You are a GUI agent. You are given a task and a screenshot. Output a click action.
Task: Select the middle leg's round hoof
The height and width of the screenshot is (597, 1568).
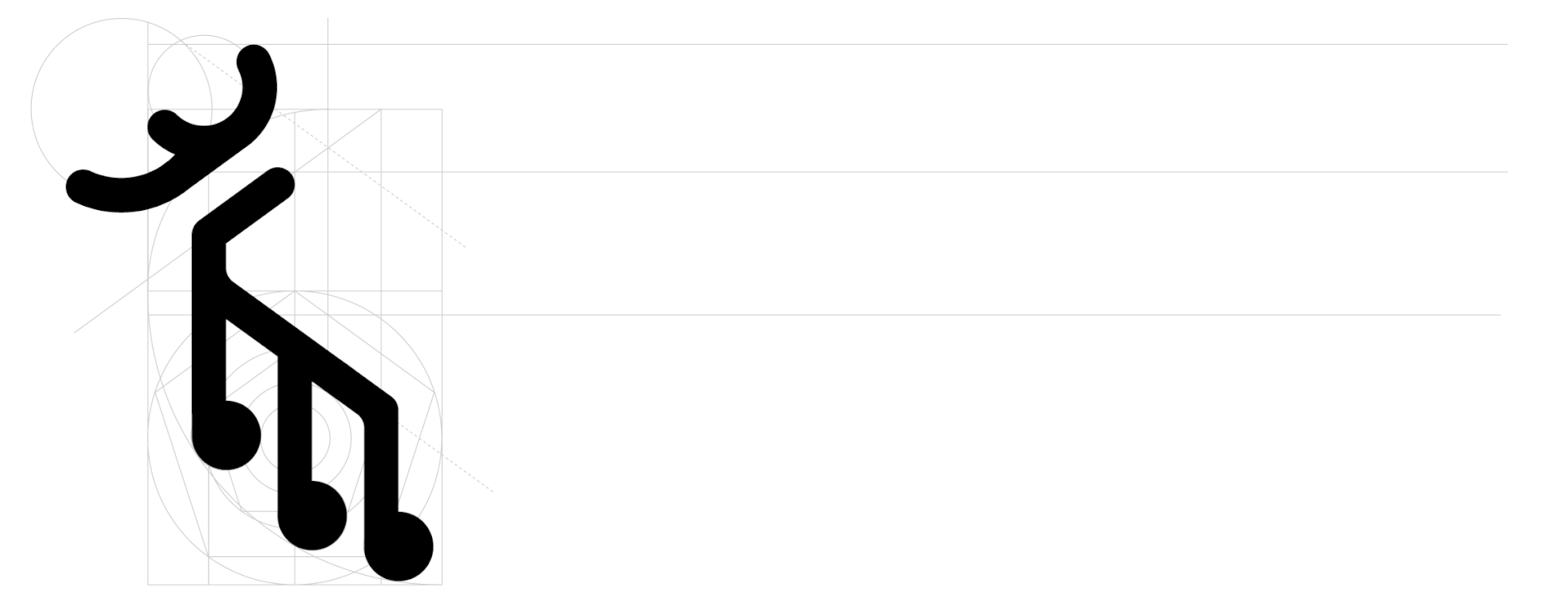tap(313, 515)
